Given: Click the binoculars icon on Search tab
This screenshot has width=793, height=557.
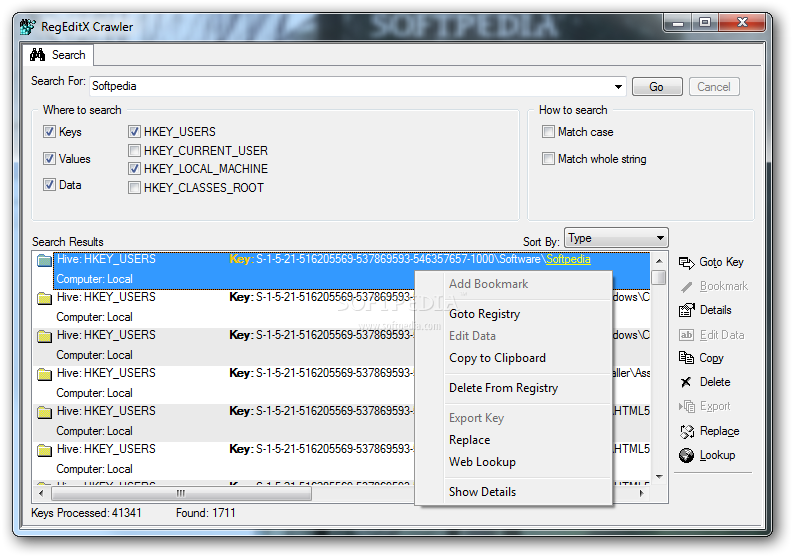Looking at the screenshot, I should pos(37,55).
